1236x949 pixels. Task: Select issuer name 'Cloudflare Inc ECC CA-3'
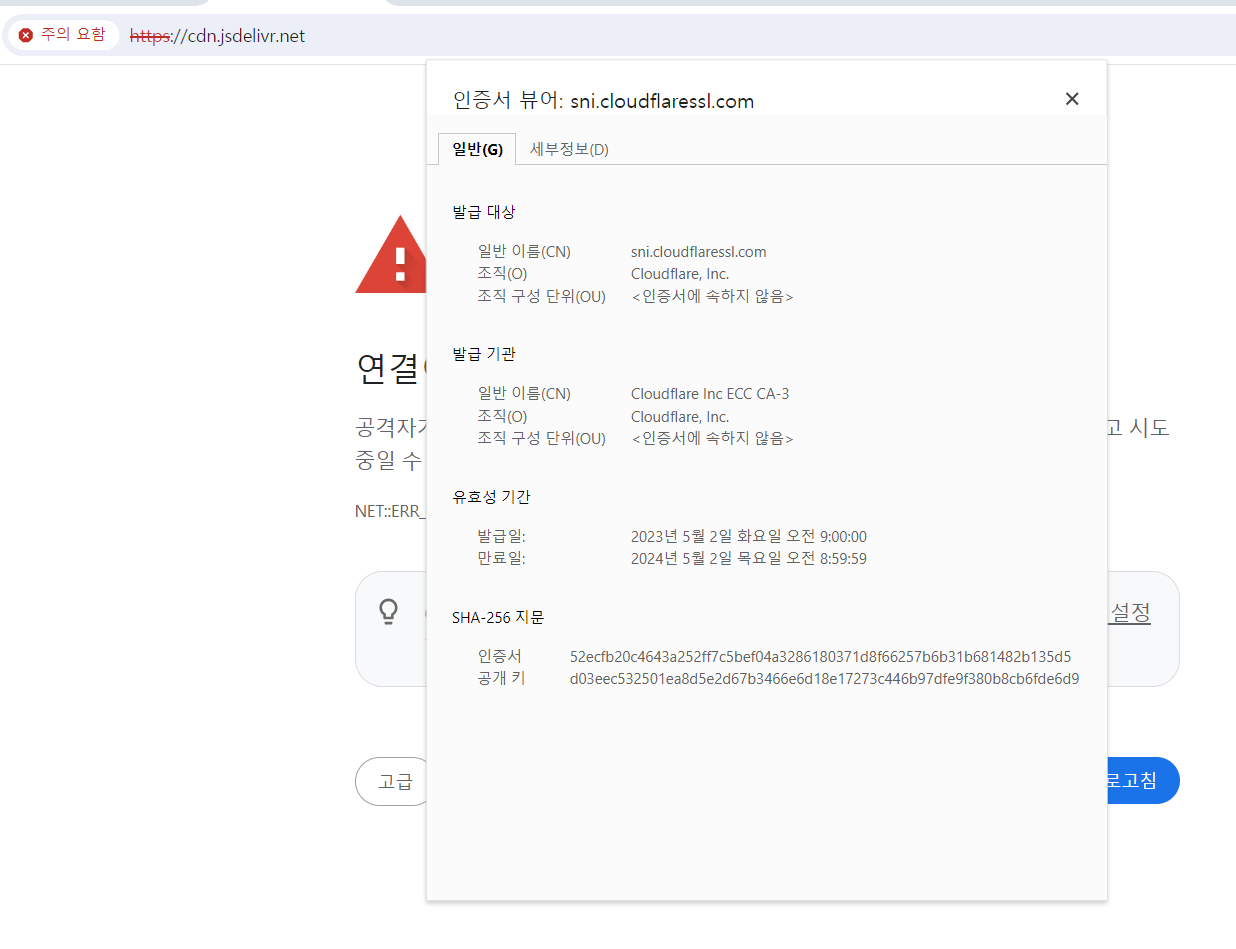[x=710, y=394]
